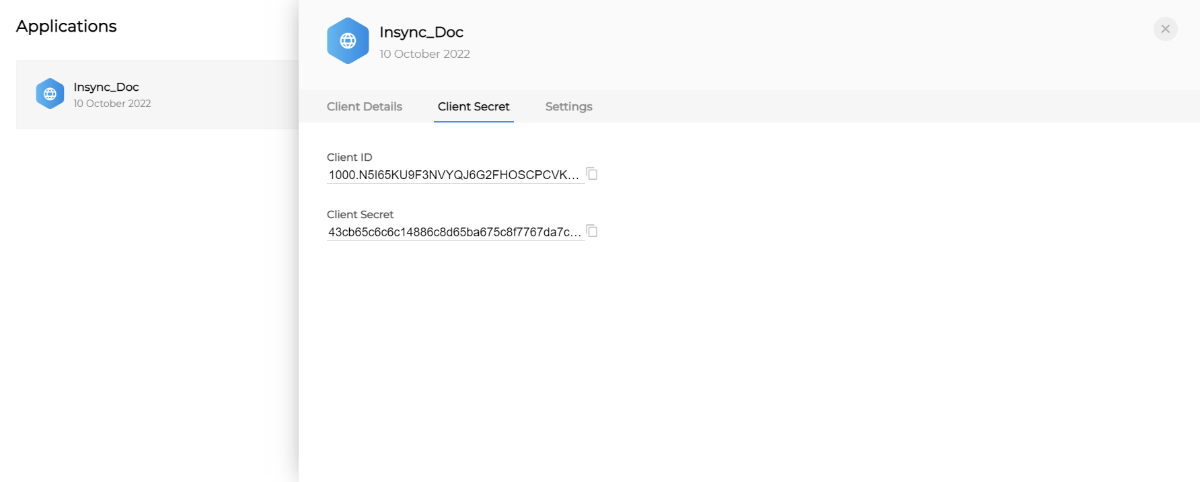Viewport: 1200px width, 482px height.
Task: Click inside the Client ID field
Action: [450, 175]
